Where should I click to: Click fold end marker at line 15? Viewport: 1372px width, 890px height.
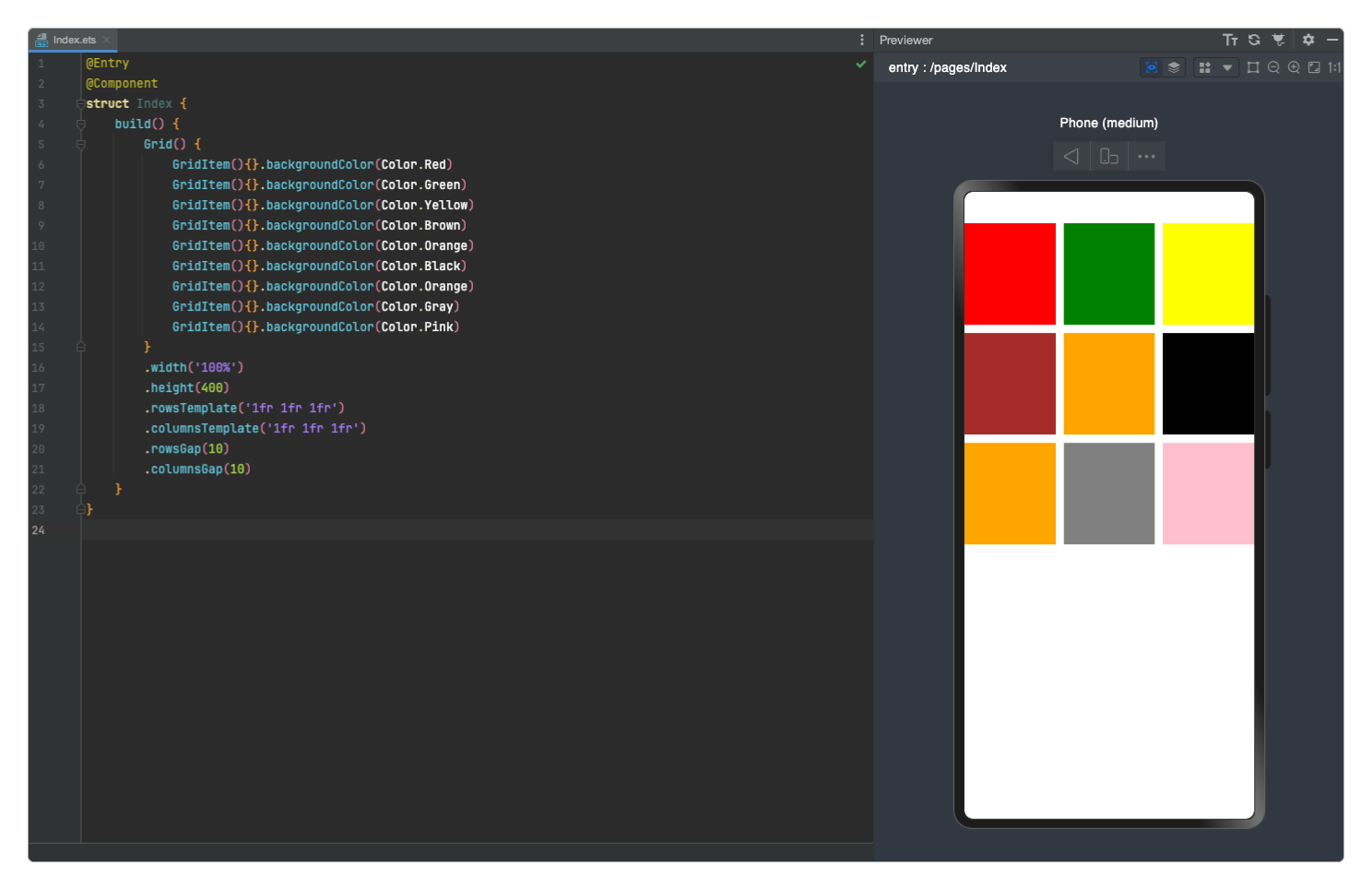[80, 348]
